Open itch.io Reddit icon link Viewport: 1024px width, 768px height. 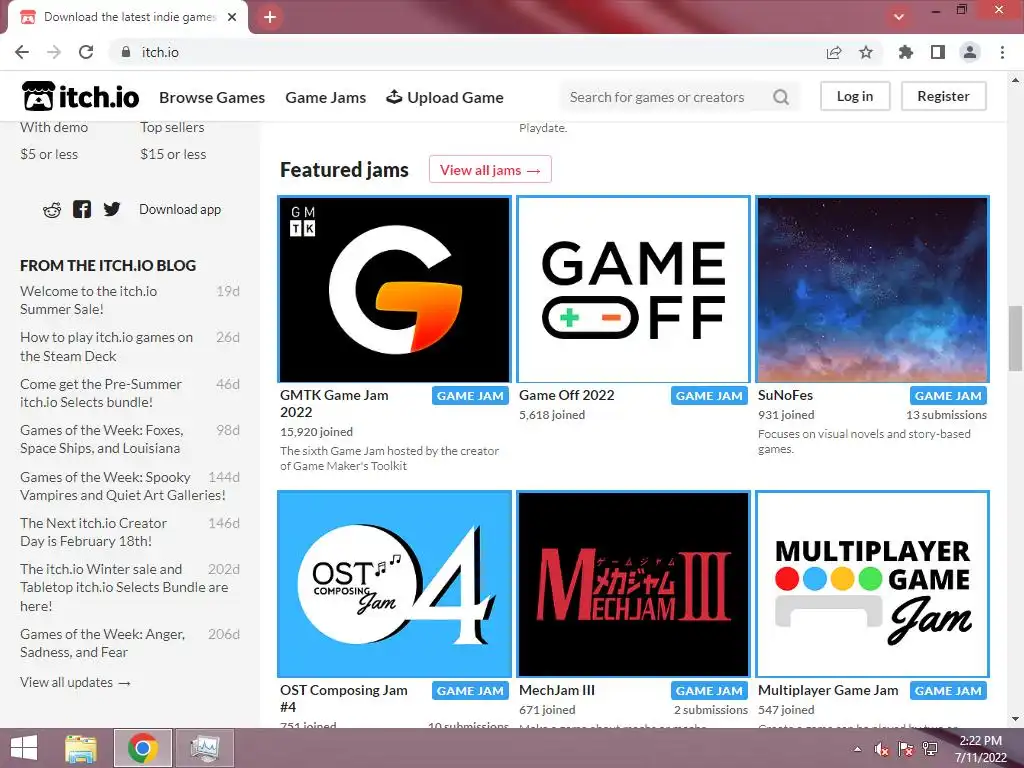tap(52, 210)
